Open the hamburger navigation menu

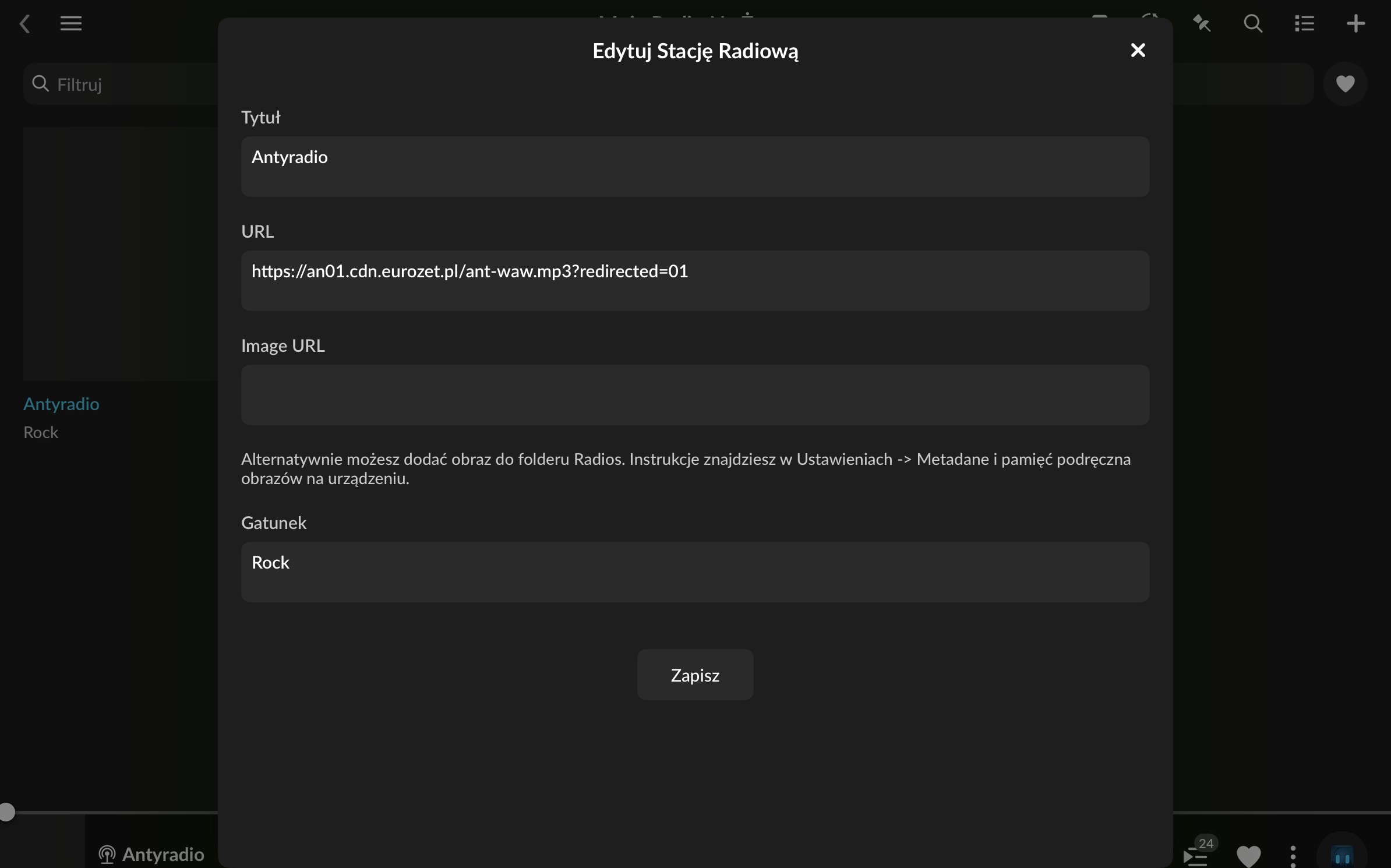71,24
